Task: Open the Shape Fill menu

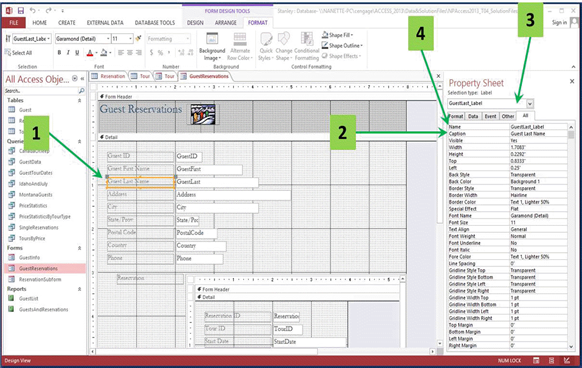Action: tap(337, 35)
